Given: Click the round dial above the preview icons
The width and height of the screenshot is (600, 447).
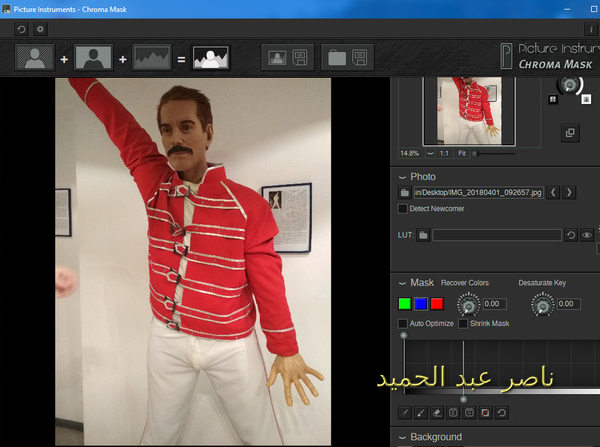Looking at the screenshot, I should point(569,85).
